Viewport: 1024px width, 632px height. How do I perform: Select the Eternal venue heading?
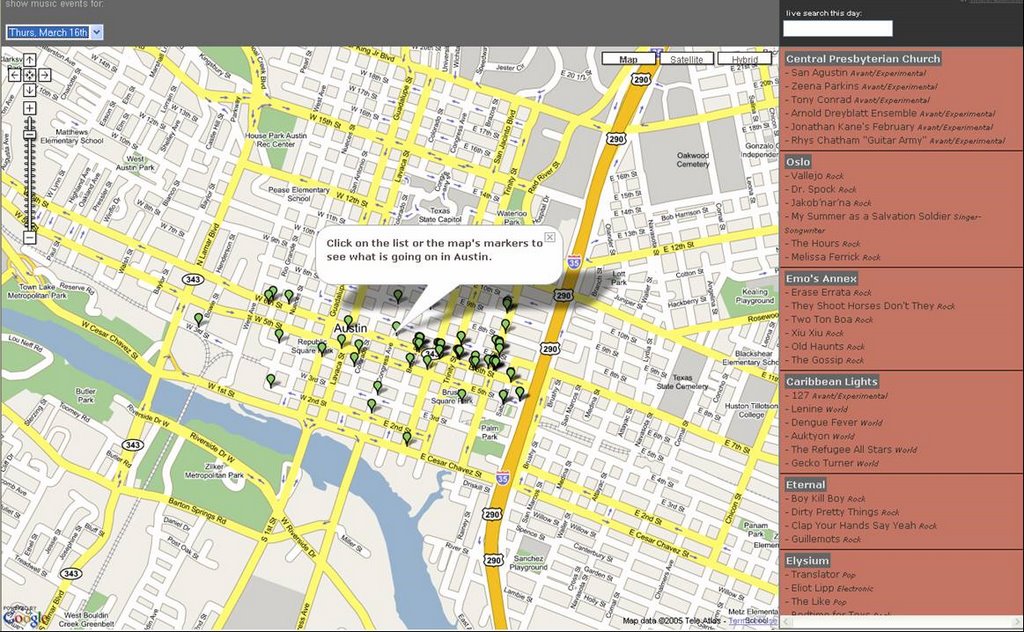(x=806, y=485)
